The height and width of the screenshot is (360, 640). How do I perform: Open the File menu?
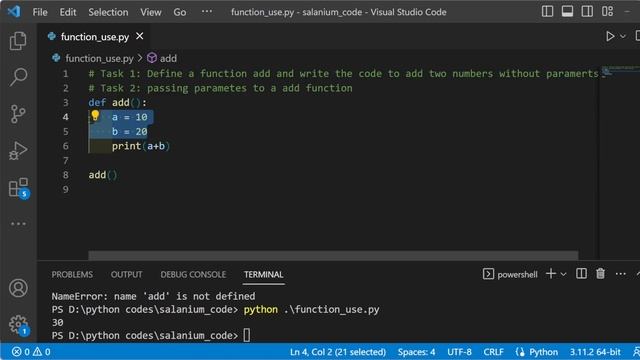(40, 12)
